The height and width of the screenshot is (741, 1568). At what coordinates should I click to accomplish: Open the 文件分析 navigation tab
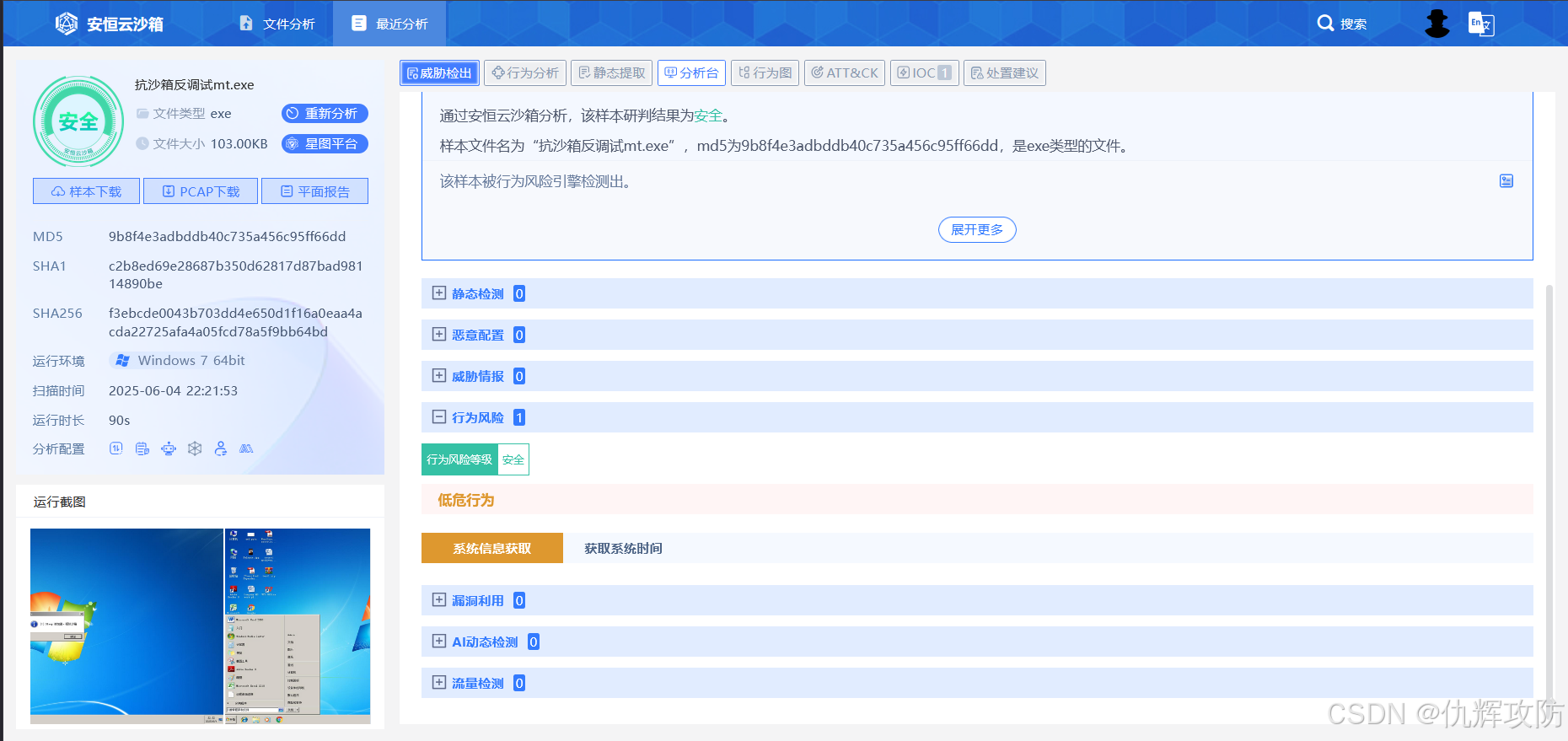pyautogui.click(x=277, y=24)
